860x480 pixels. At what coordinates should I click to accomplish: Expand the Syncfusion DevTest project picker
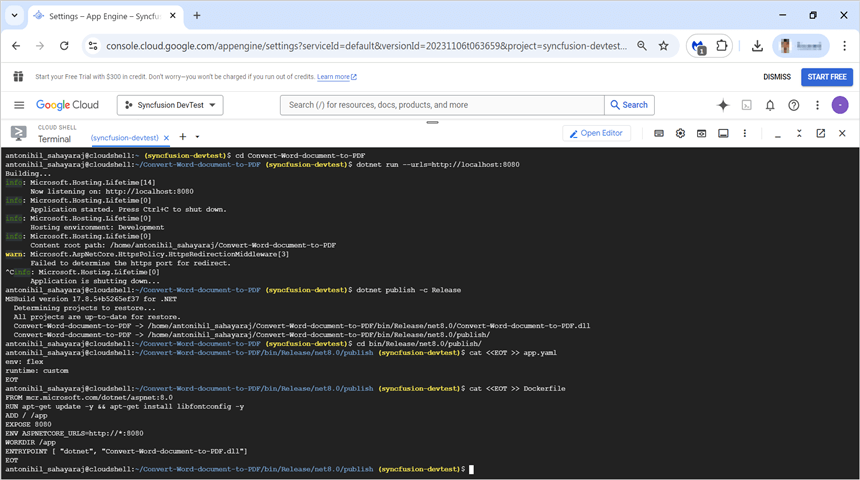(170, 105)
